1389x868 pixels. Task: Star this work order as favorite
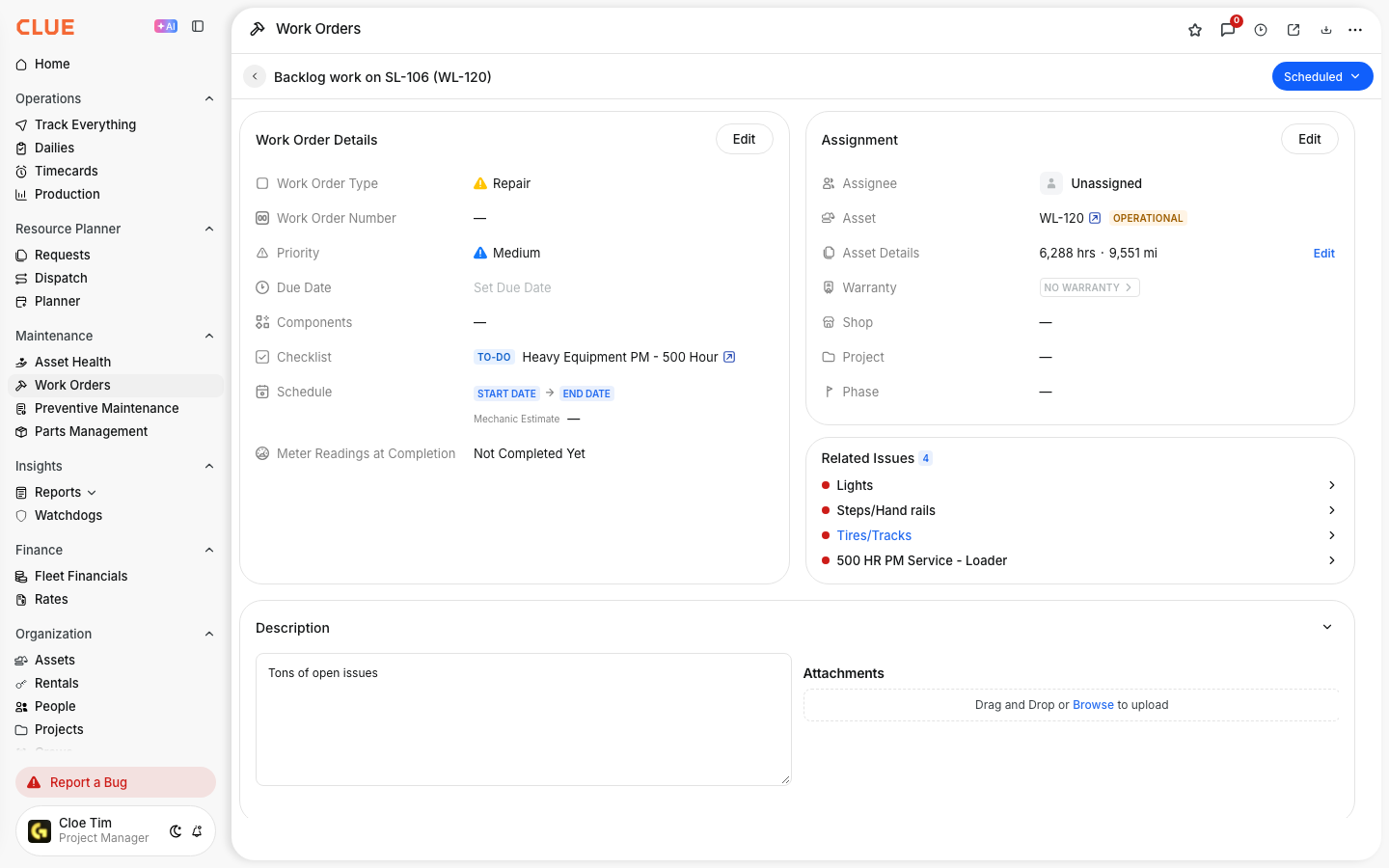[1195, 30]
